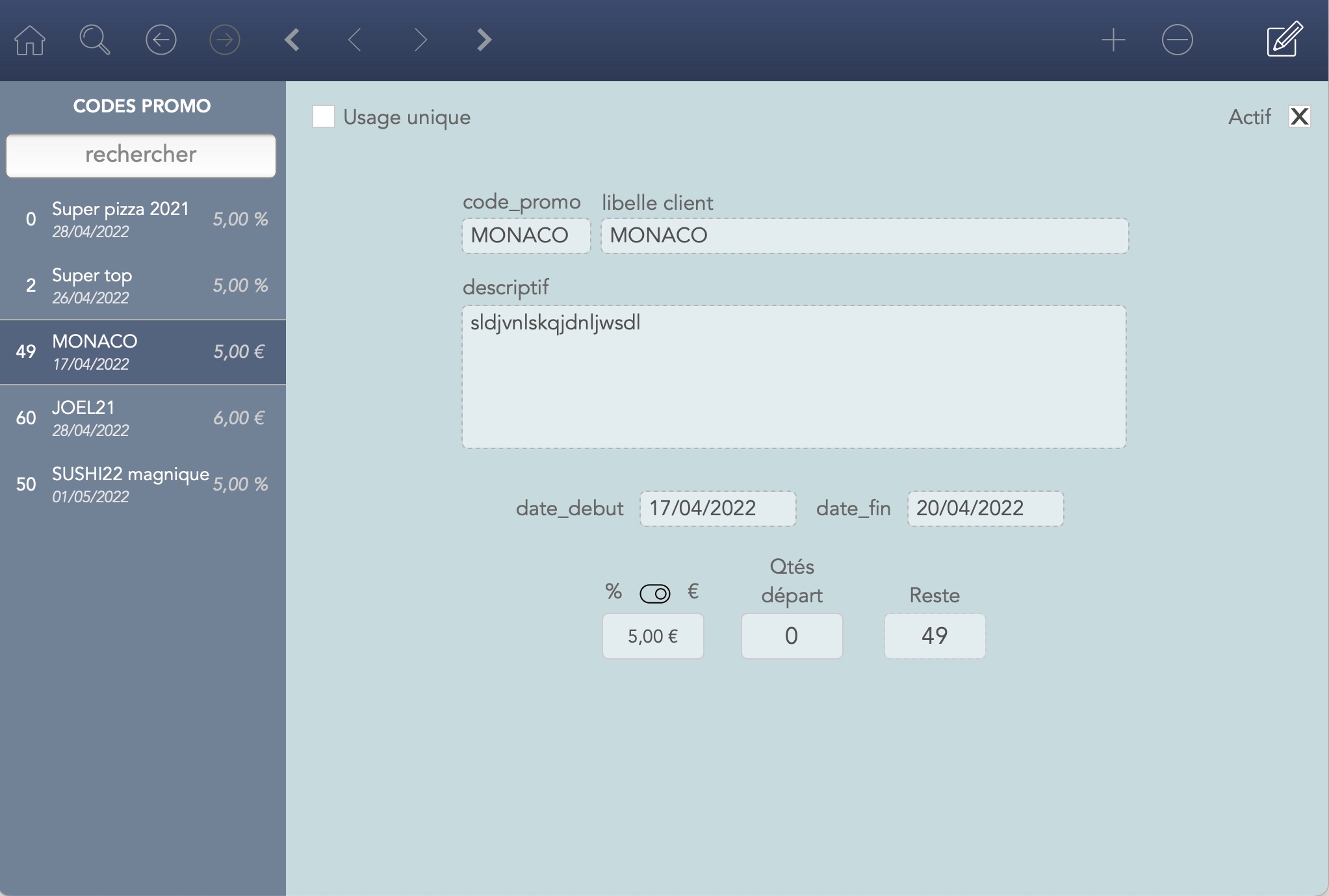Go back with circled left arrow

(161, 40)
